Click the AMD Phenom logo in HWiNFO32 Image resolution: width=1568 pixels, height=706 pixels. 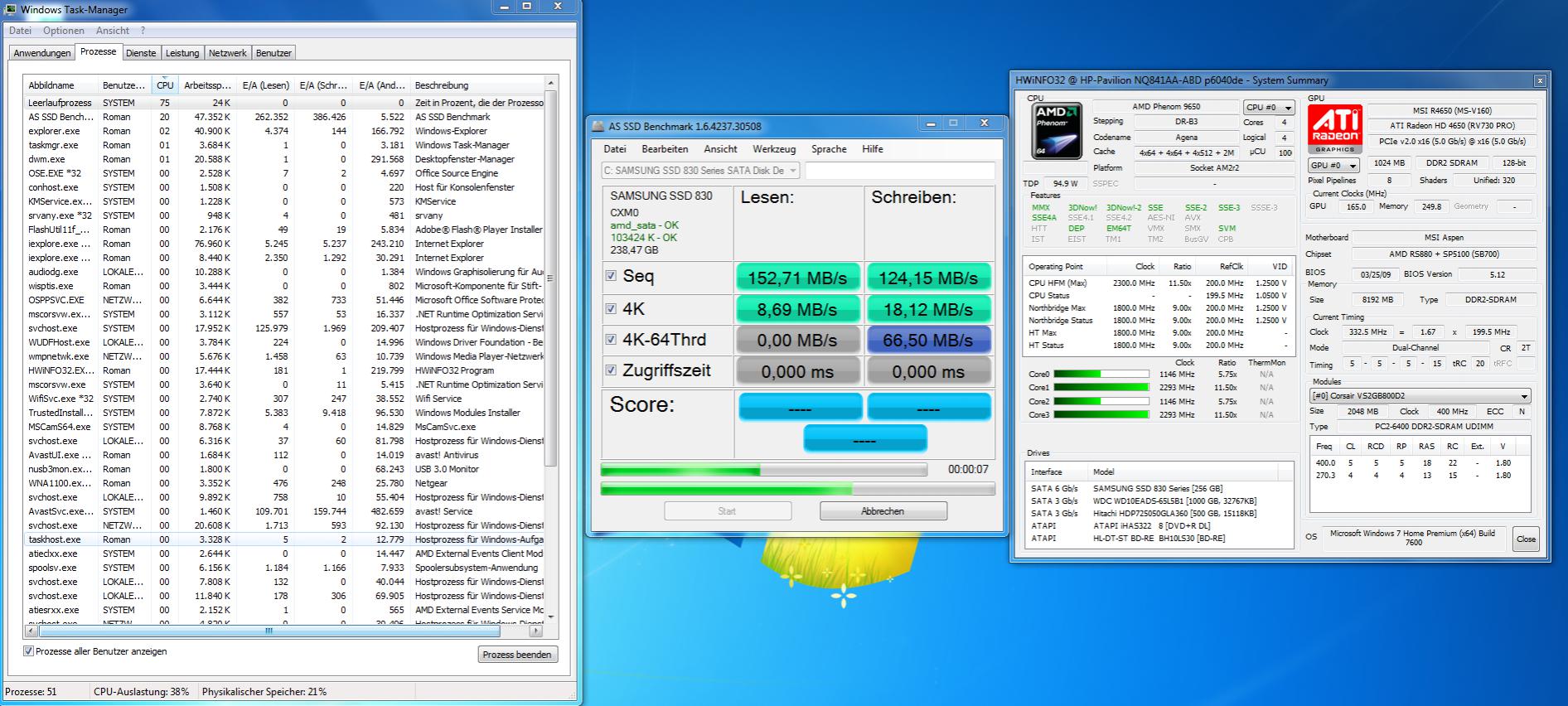pos(1057,130)
